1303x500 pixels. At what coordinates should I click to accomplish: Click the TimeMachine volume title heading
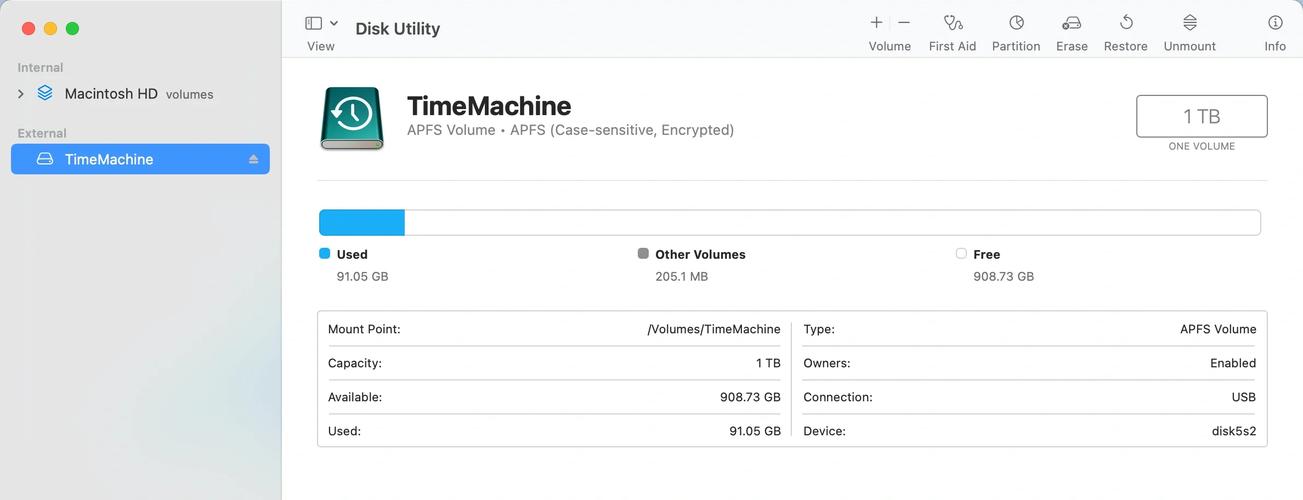coord(489,106)
